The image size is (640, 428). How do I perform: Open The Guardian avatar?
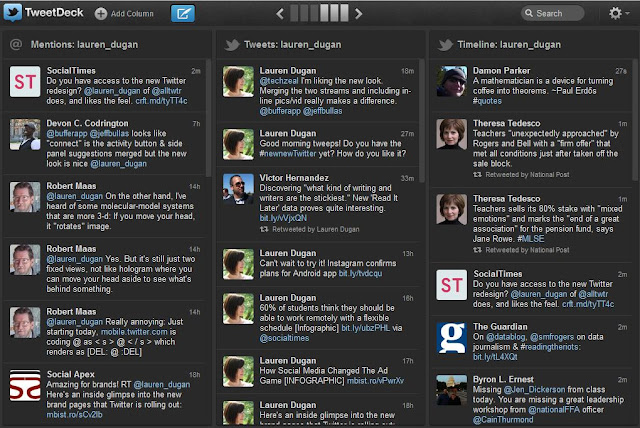[451, 338]
